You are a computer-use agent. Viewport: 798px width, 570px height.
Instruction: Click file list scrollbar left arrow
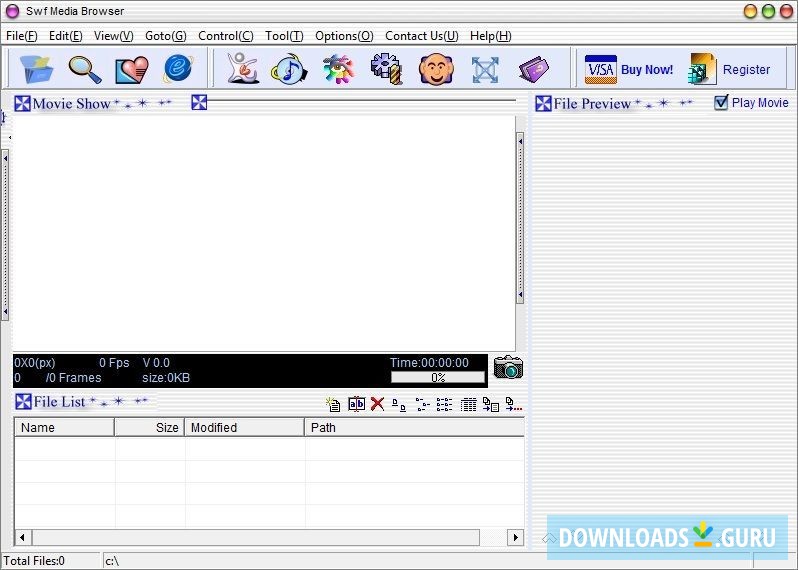point(22,537)
